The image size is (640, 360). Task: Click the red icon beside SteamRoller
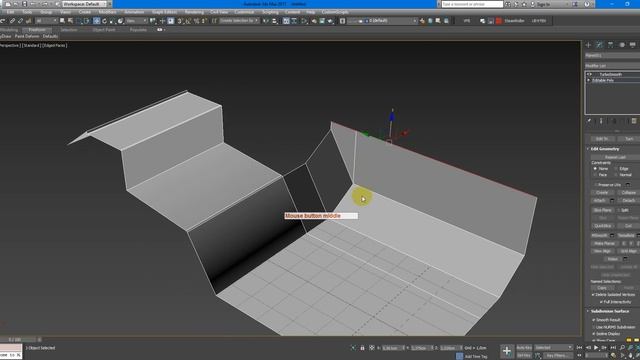point(498,21)
